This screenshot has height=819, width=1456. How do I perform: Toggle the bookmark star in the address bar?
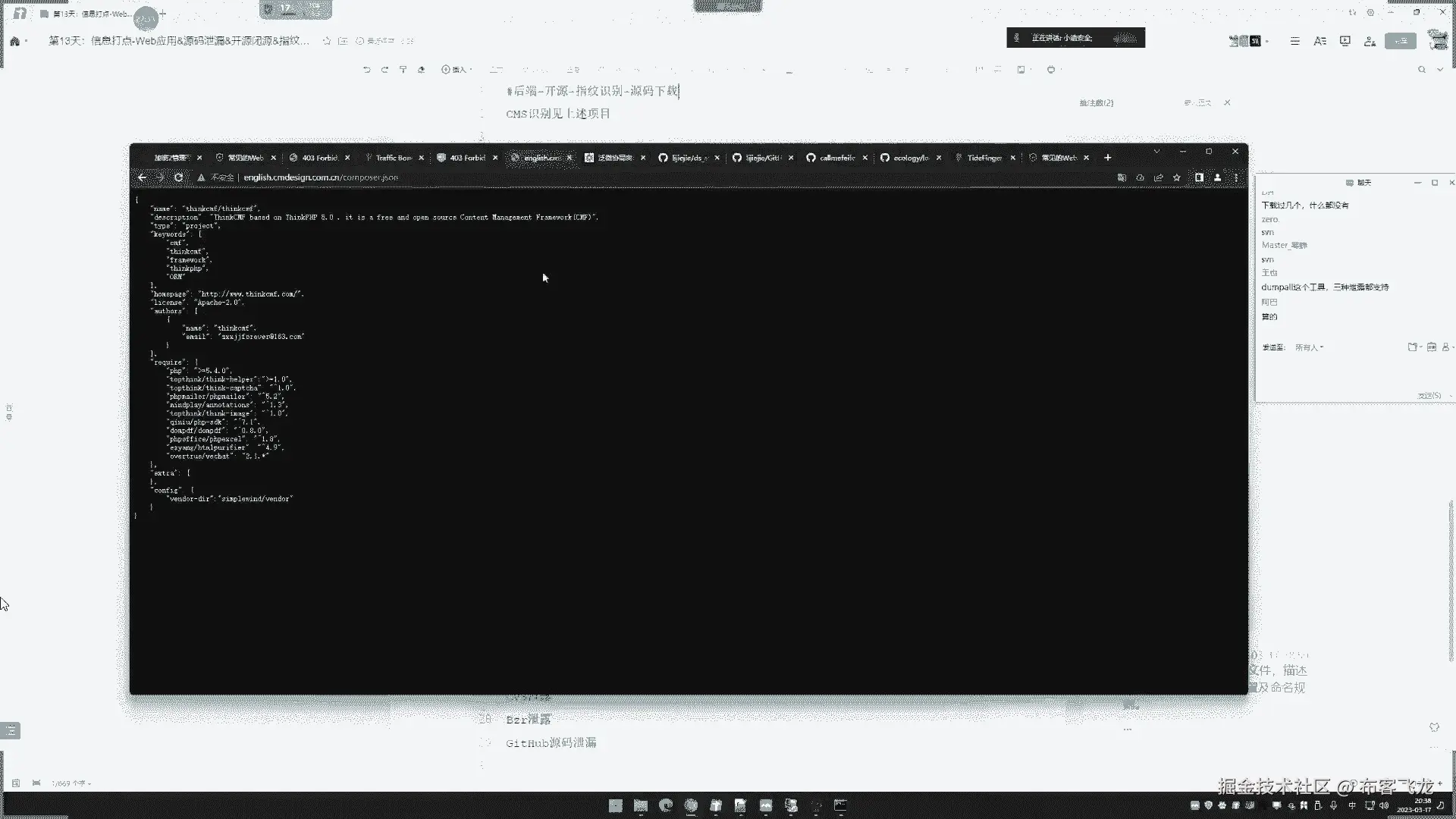pyautogui.click(x=1177, y=177)
